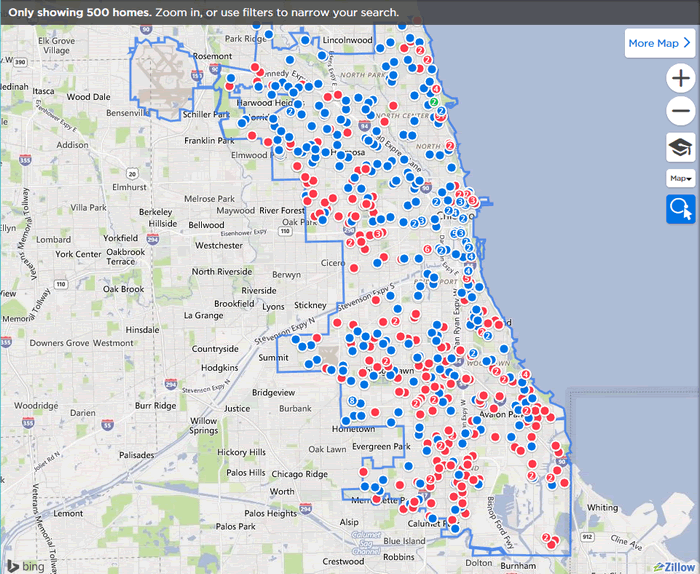Viewport: 700px width, 574px height.
Task: Select the green cluster marker labeled 2
Action: tap(433, 102)
